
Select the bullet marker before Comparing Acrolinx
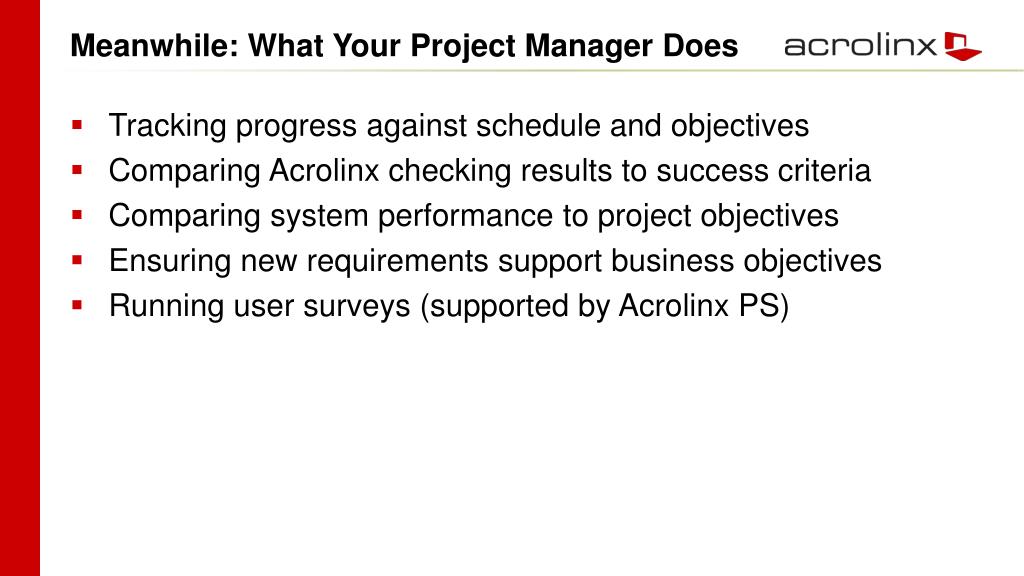coord(77,170)
